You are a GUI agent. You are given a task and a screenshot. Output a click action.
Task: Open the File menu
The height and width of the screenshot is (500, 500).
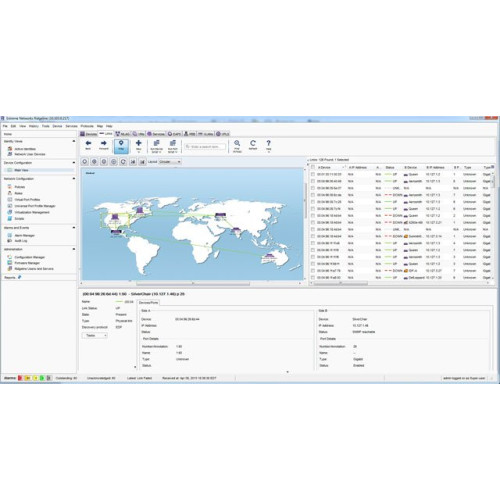pyautogui.click(x=5, y=126)
